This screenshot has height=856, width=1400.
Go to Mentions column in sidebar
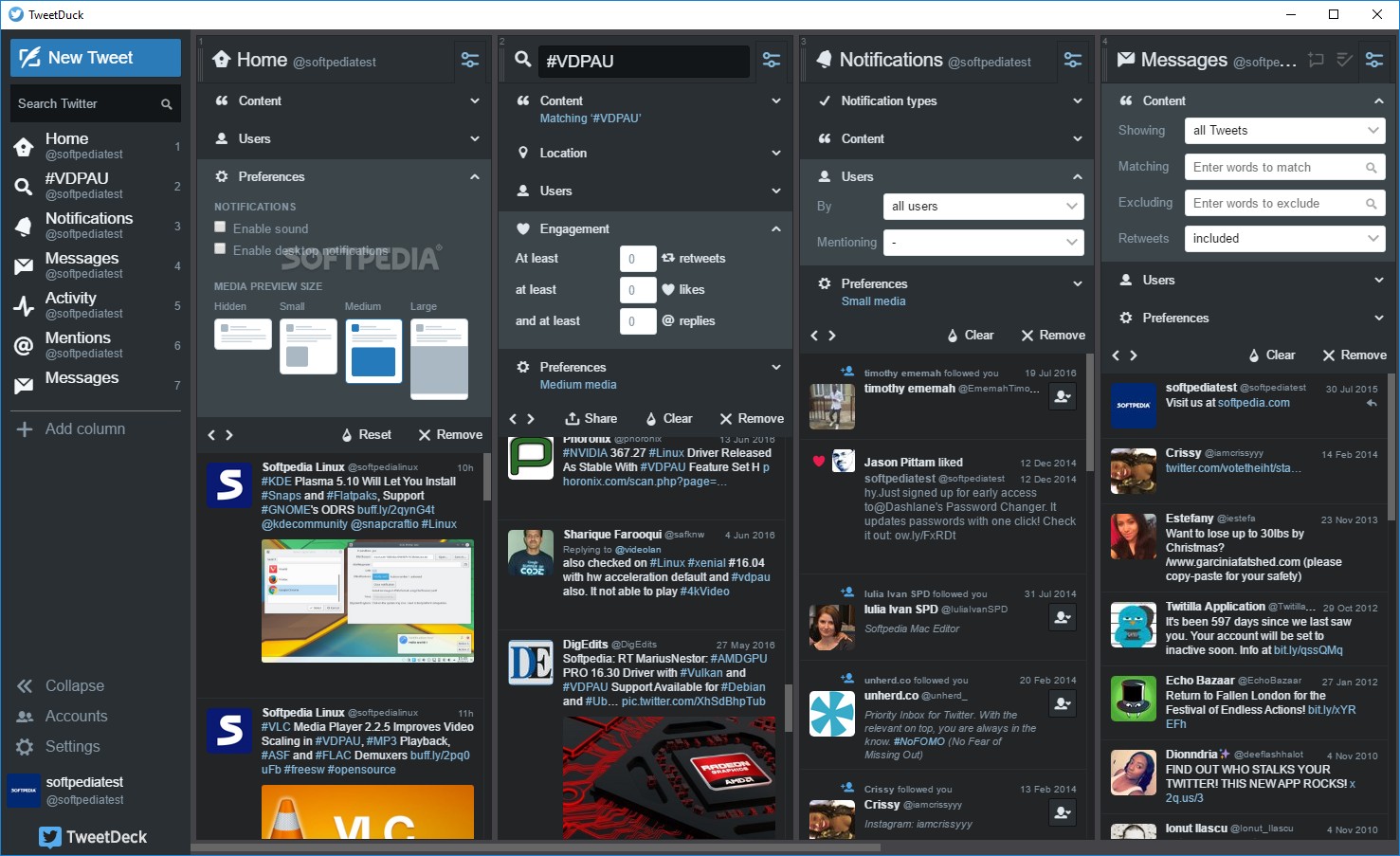(x=95, y=345)
